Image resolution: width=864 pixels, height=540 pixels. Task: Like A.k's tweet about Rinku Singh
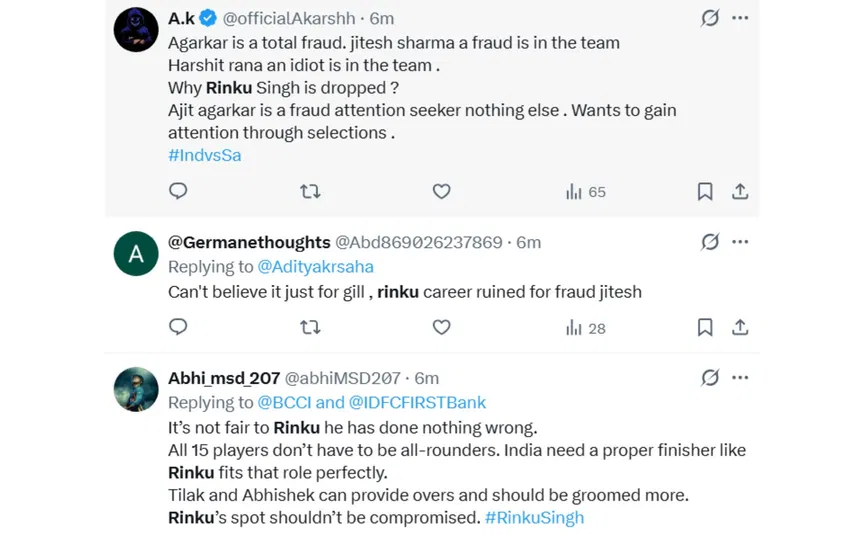coord(441,191)
